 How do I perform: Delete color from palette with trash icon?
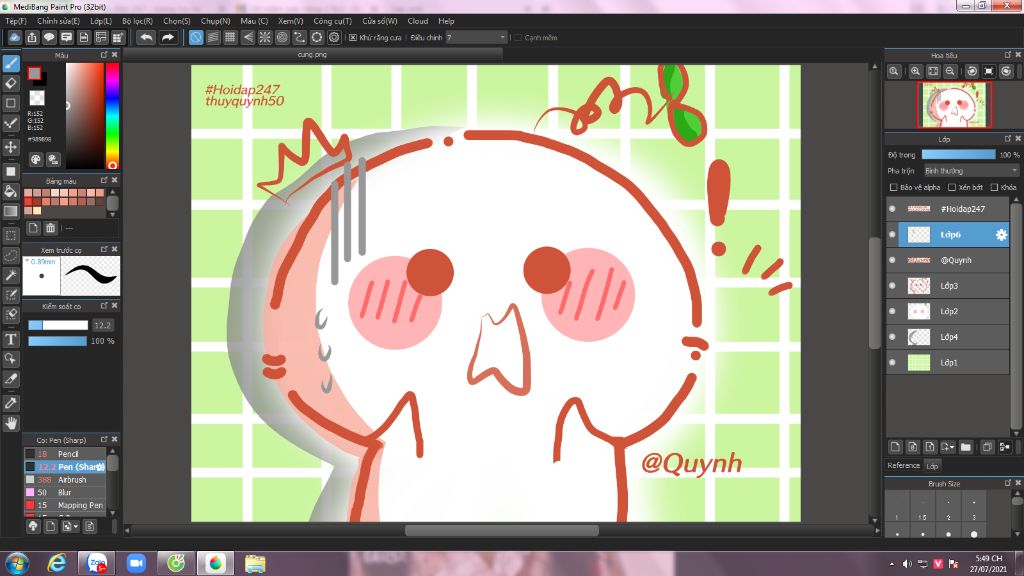pyautogui.click(x=50, y=228)
